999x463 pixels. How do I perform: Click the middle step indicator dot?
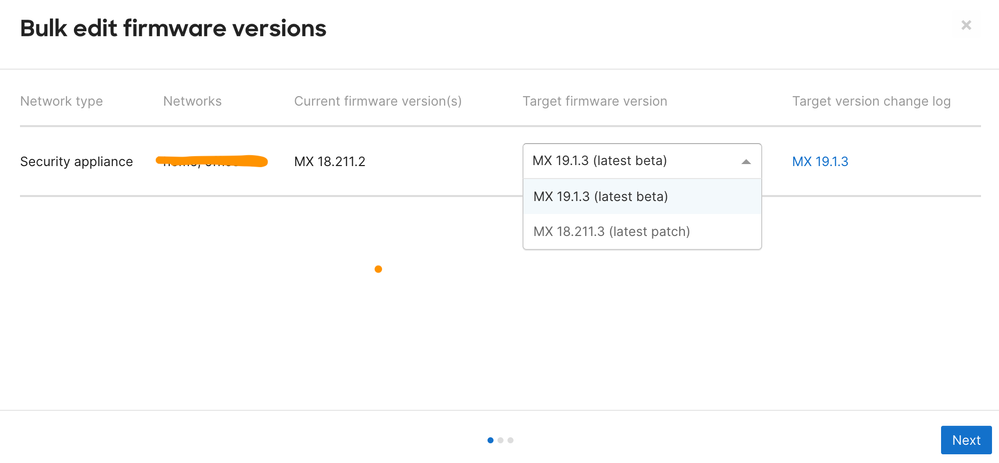tap(501, 440)
